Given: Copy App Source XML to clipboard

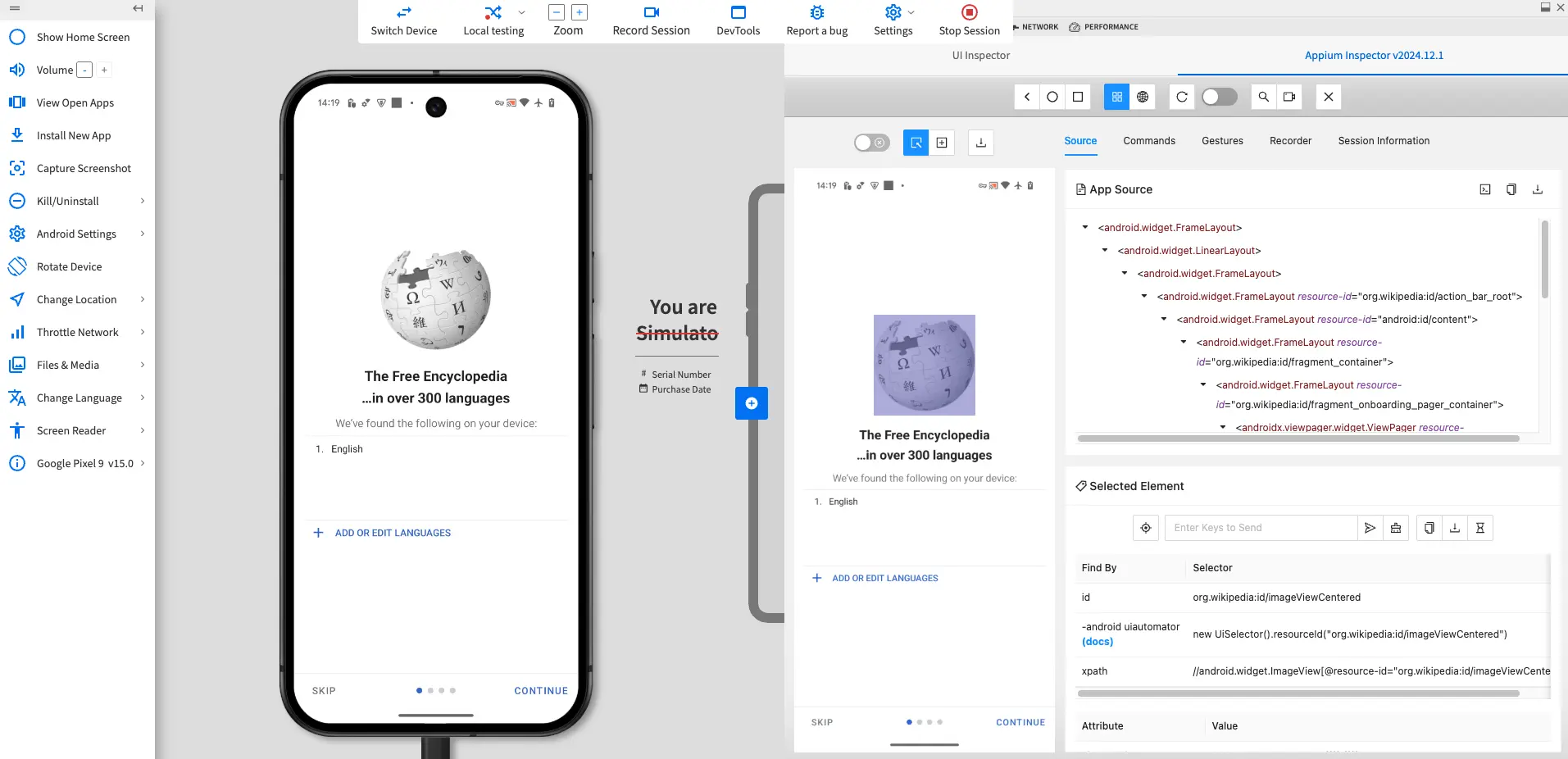Looking at the screenshot, I should coord(1511,189).
